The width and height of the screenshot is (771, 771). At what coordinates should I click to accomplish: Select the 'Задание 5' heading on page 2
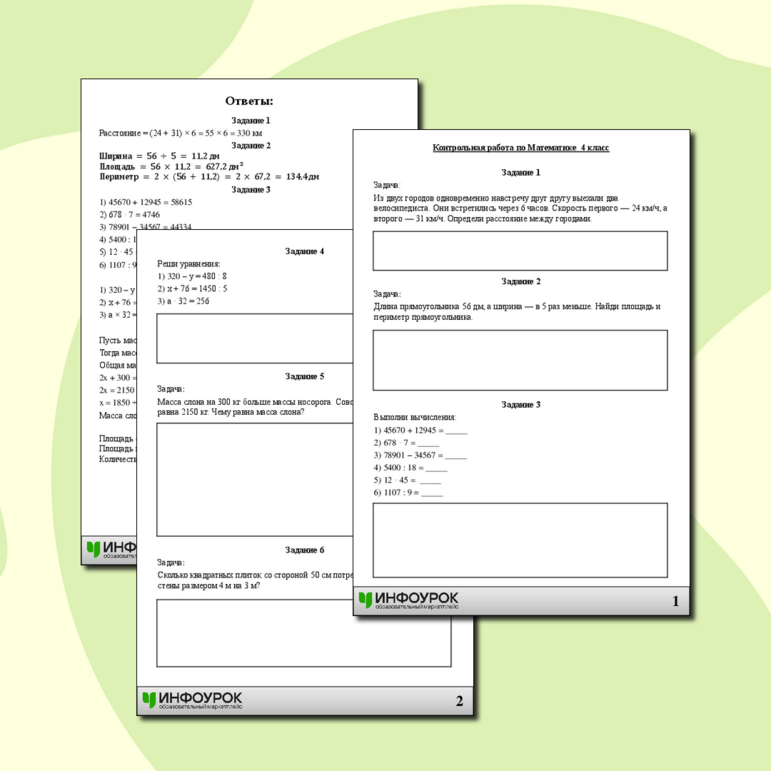click(304, 376)
